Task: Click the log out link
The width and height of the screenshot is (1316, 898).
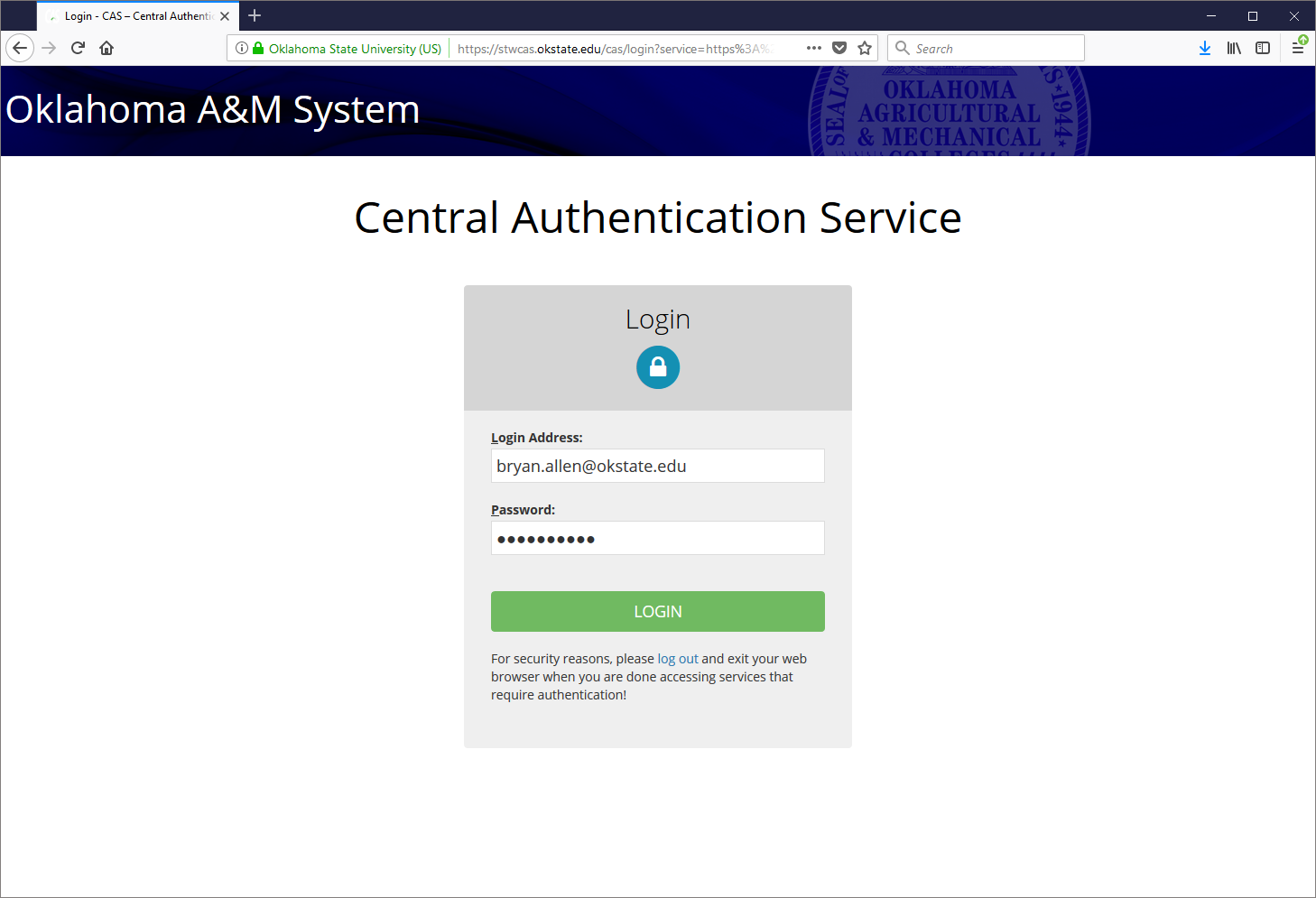Action: pos(677,658)
